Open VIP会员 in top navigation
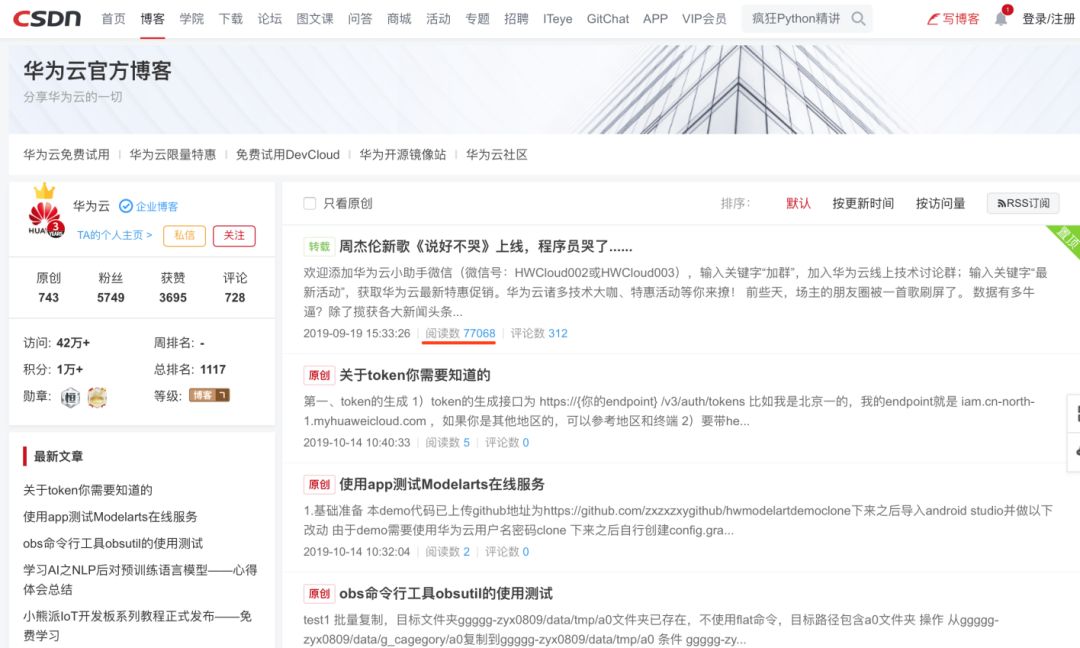The image size is (1080, 648). (x=704, y=19)
